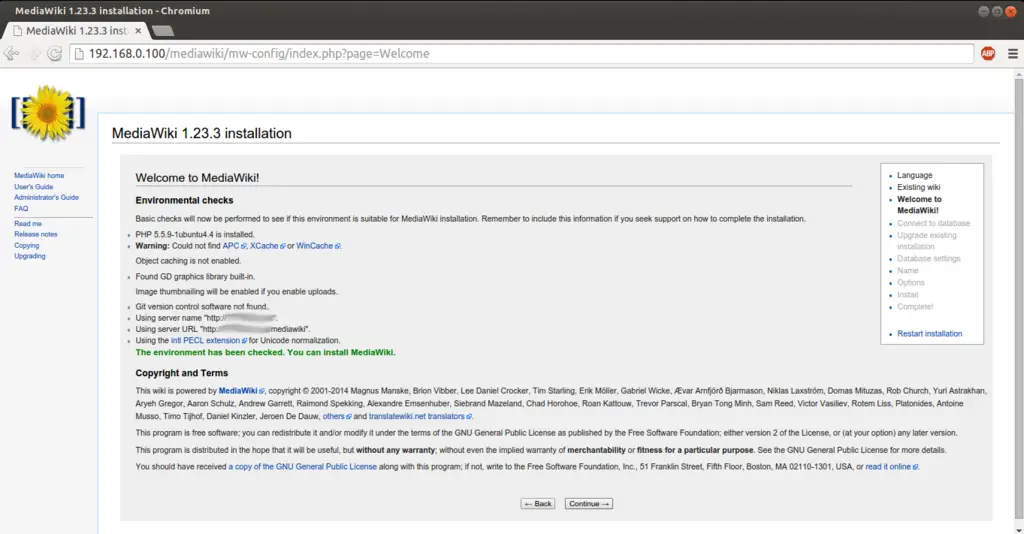1024x534 pixels.
Task: Click the 'Name' step in progress list
Action: pyautogui.click(x=908, y=271)
